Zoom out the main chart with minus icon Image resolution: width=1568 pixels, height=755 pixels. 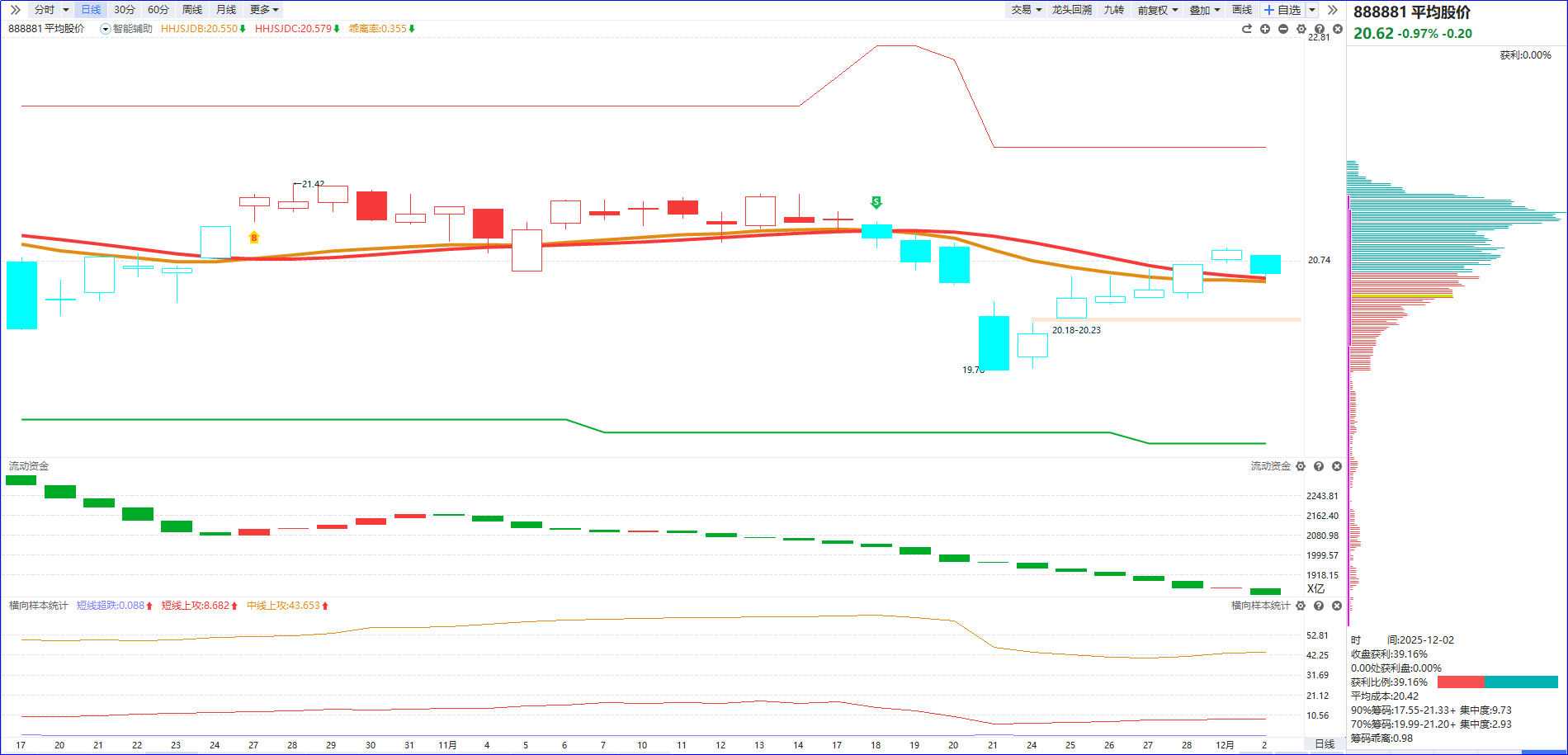(x=1283, y=29)
